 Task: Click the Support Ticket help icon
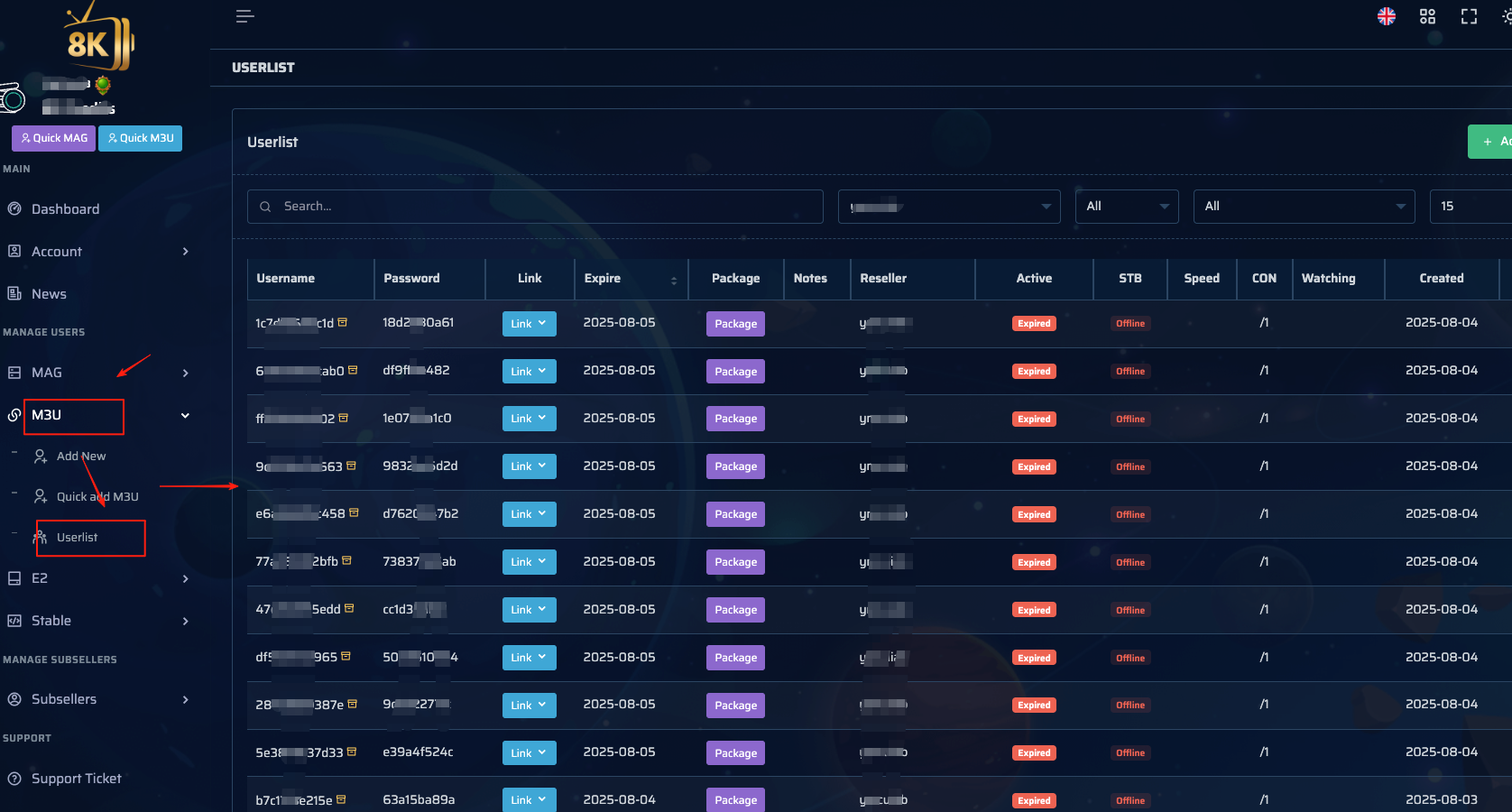click(x=14, y=779)
